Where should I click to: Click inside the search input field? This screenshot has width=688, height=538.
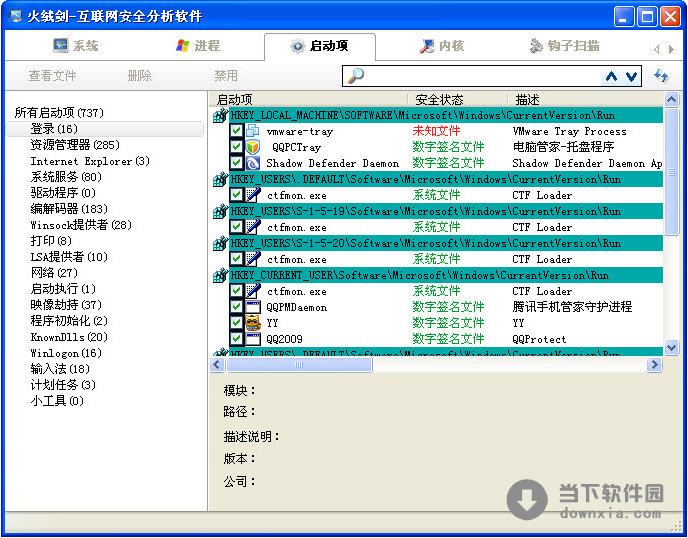click(x=483, y=76)
